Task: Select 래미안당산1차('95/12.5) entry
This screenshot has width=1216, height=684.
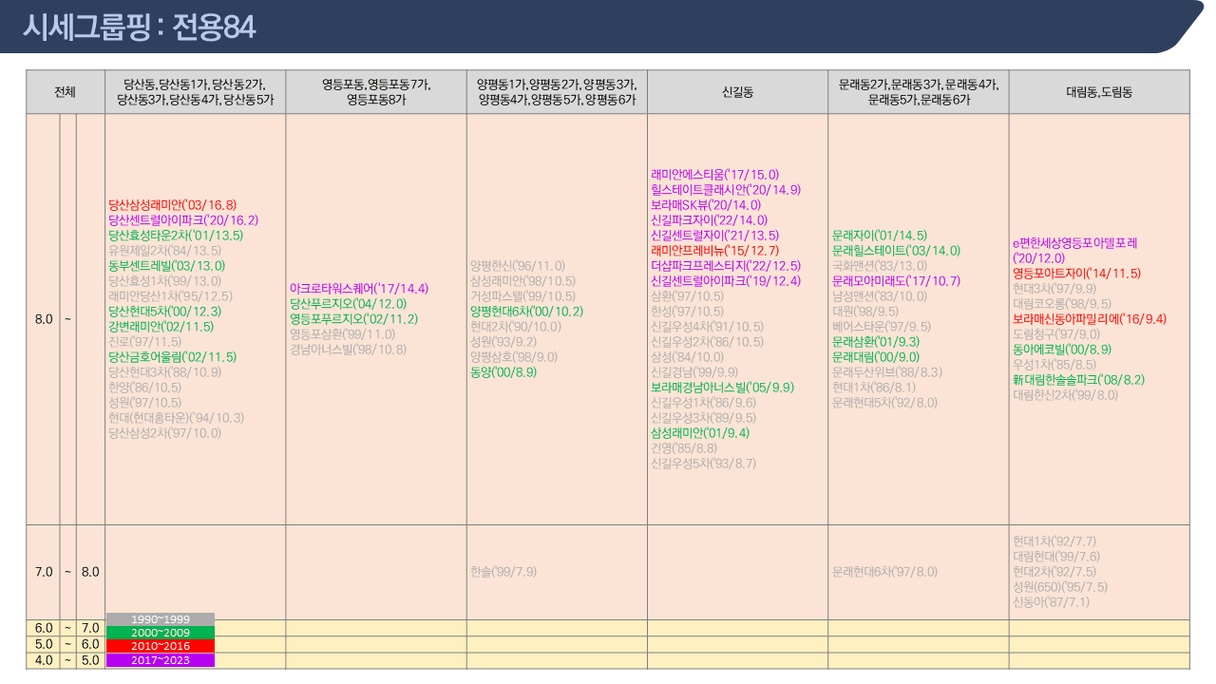Action: tap(170, 296)
